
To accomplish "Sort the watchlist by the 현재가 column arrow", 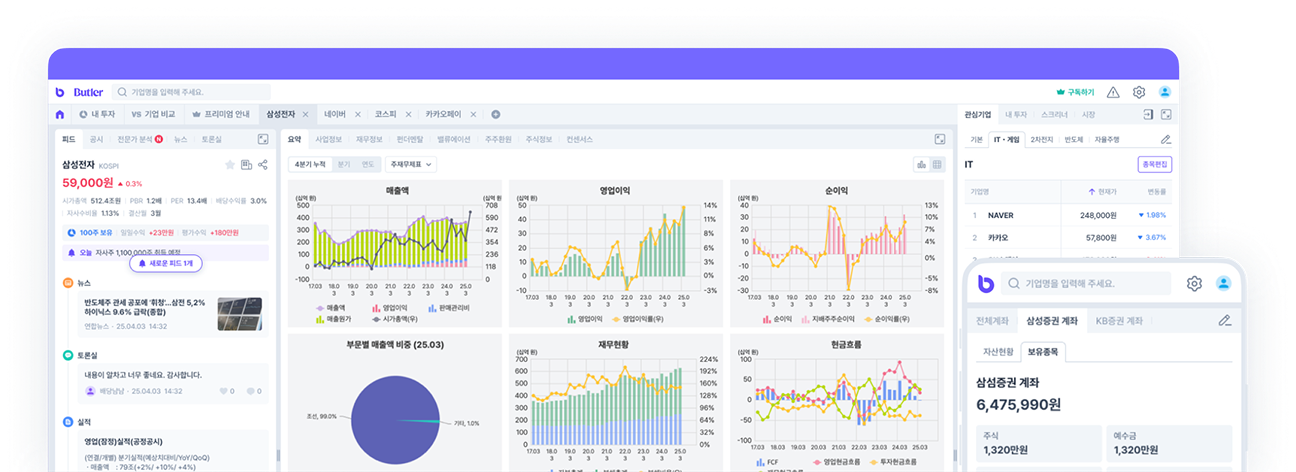I will [1092, 190].
